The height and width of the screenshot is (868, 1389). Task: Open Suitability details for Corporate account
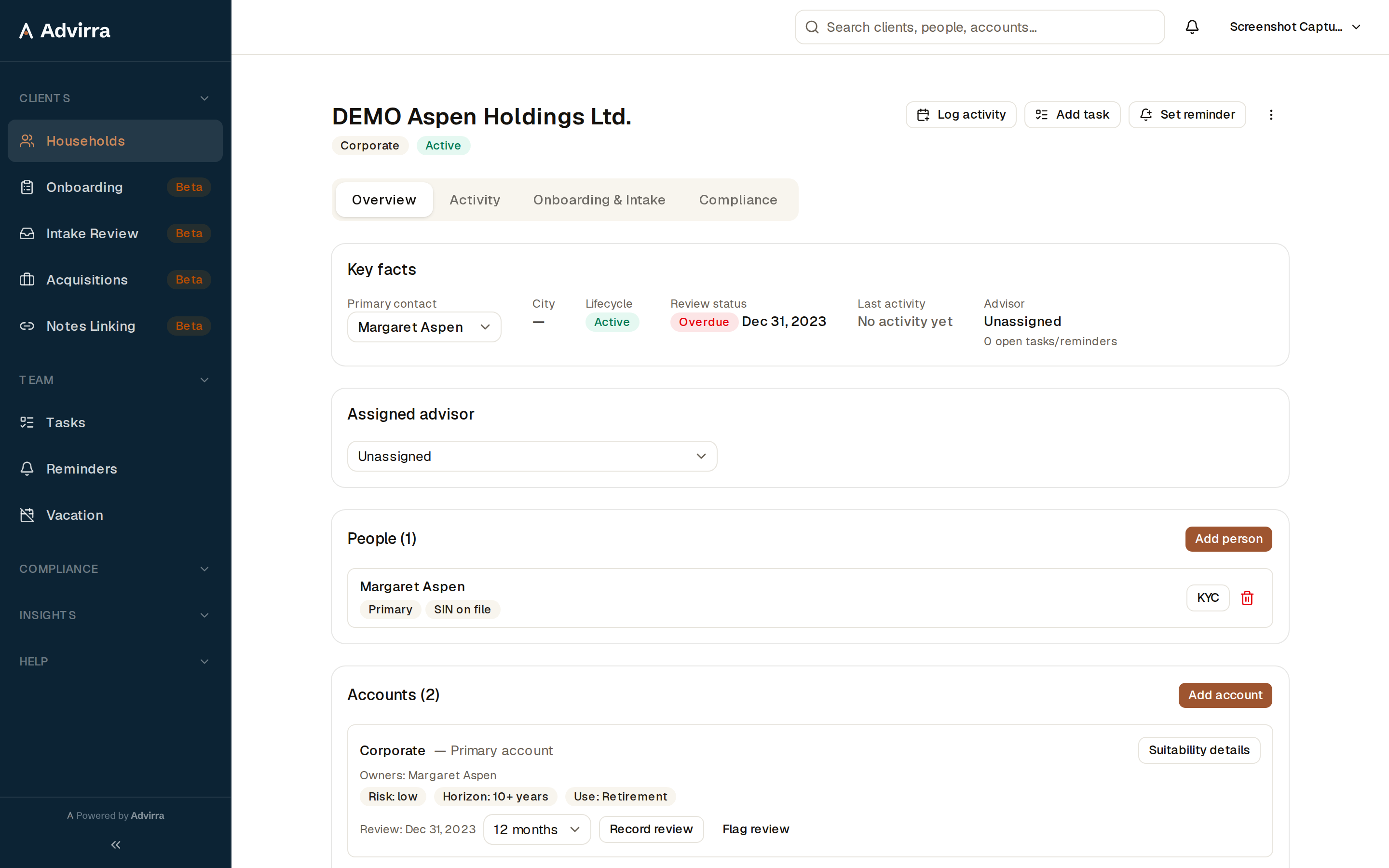(1199, 750)
